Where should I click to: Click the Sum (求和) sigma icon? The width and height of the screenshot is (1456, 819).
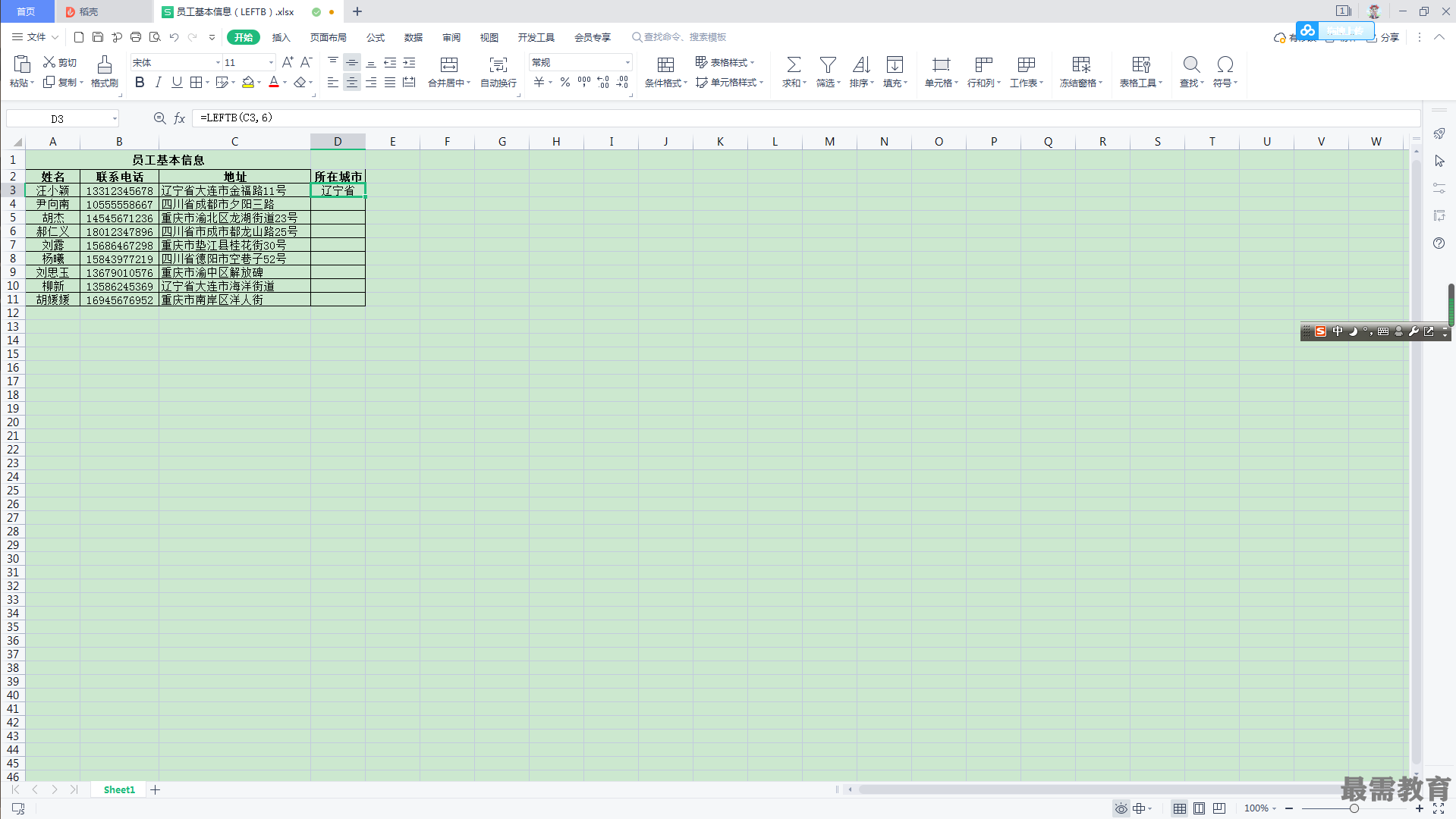[x=794, y=64]
